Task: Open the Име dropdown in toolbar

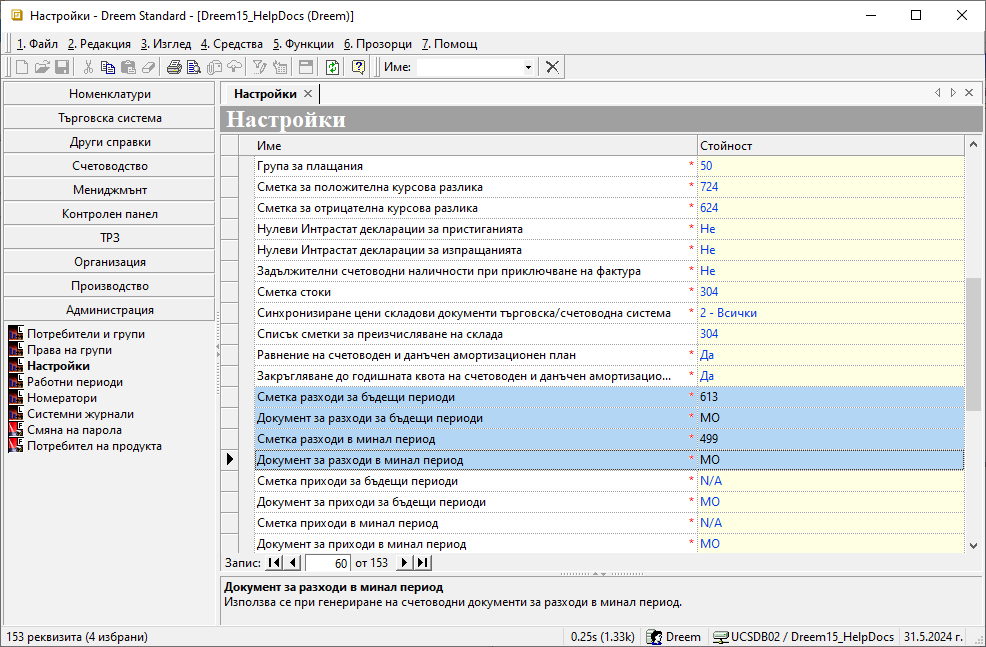Action: pos(528,67)
